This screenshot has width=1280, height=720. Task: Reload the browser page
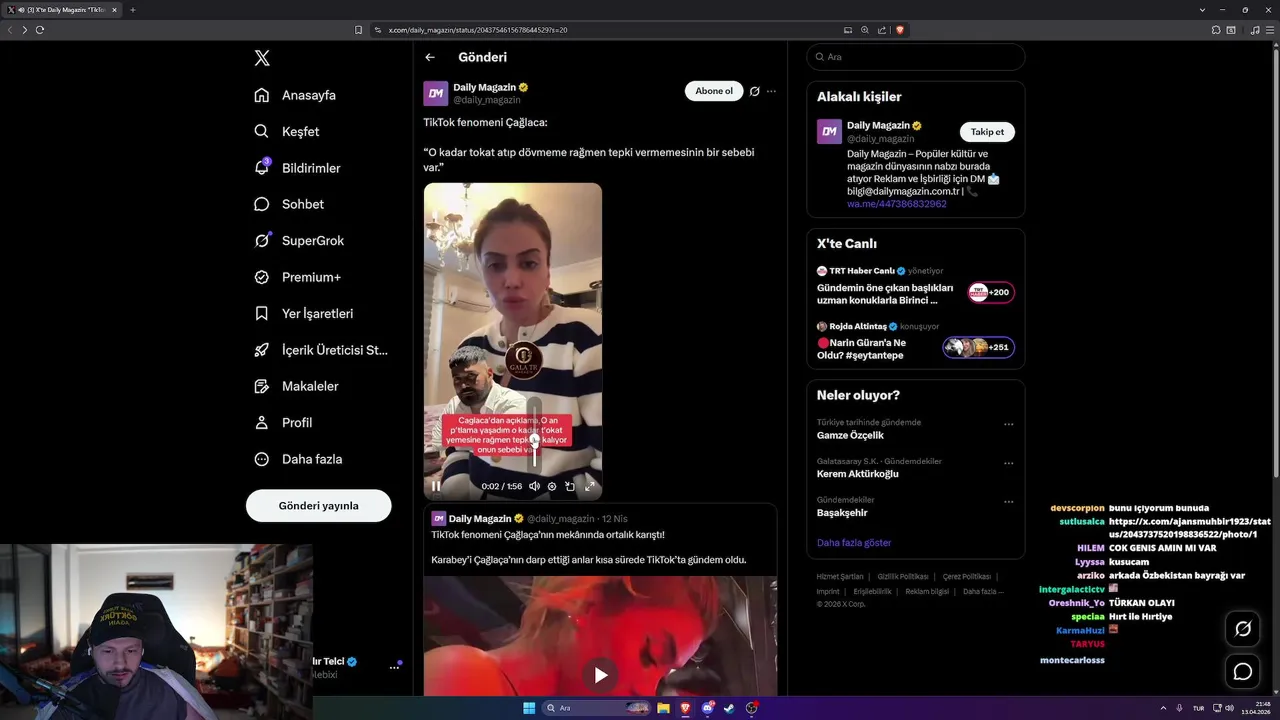pos(40,30)
